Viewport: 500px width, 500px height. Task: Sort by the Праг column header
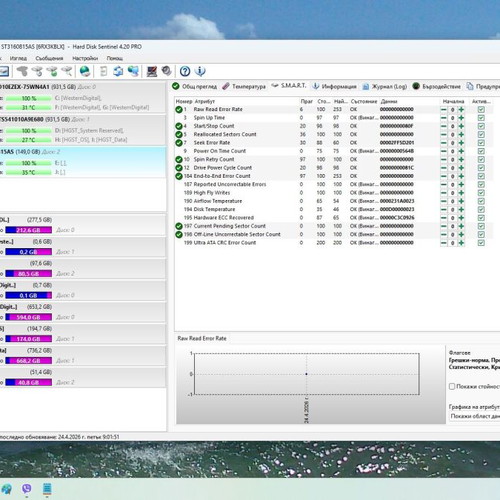pos(307,101)
